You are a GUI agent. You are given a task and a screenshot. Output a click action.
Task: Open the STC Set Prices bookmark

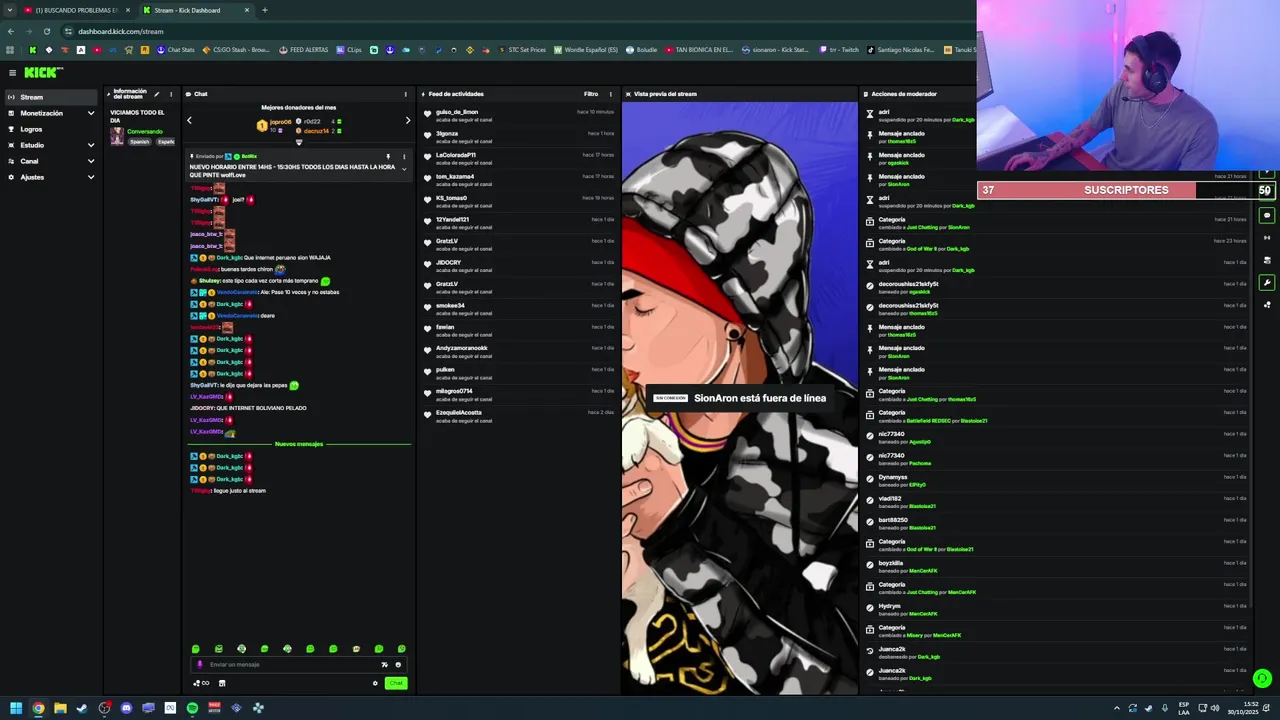coord(522,50)
